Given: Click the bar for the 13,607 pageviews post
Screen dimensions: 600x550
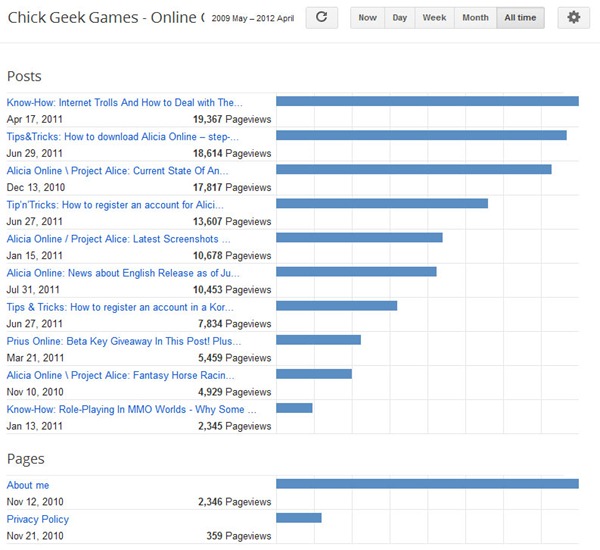Looking at the screenshot, I should [382, 203].
